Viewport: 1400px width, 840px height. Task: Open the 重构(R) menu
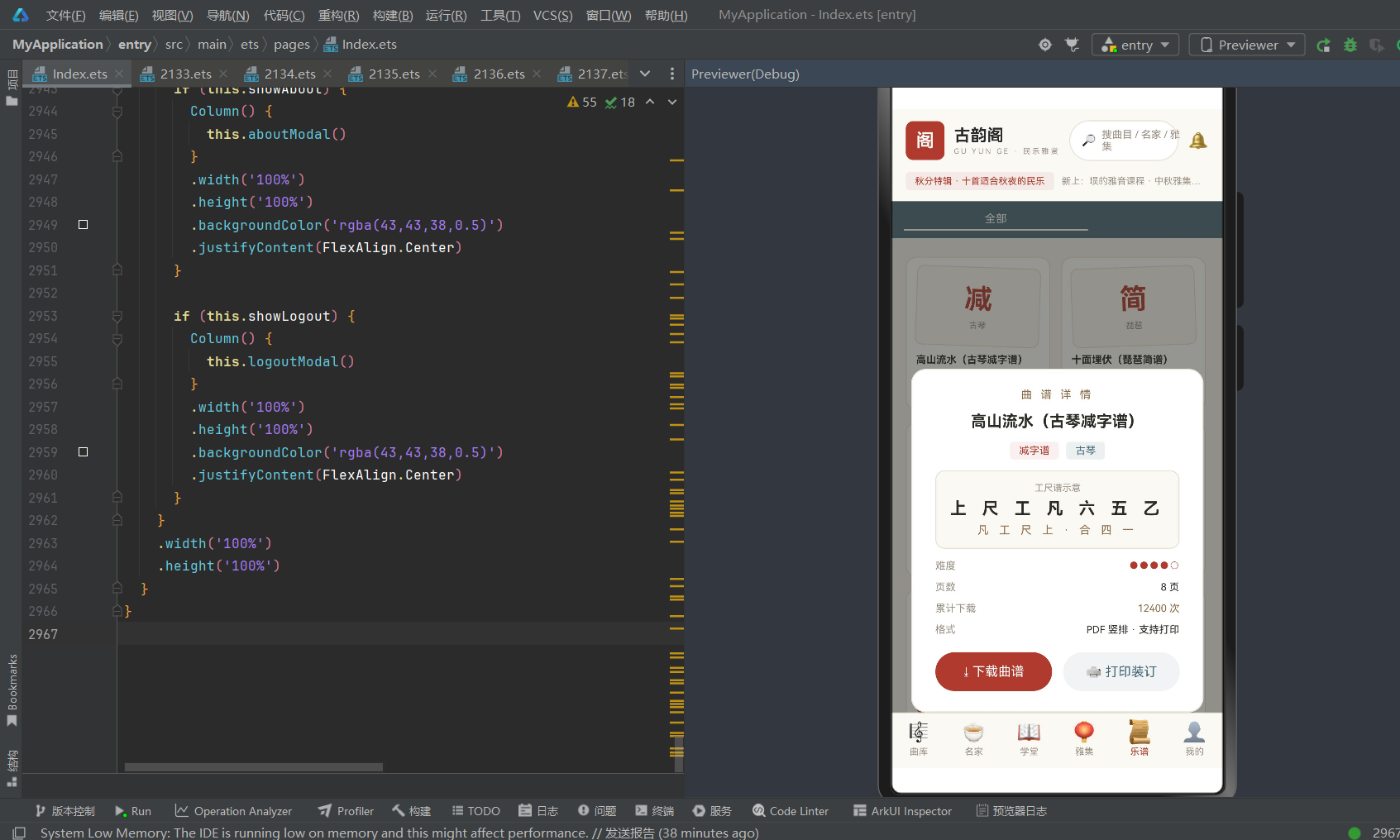339,15
